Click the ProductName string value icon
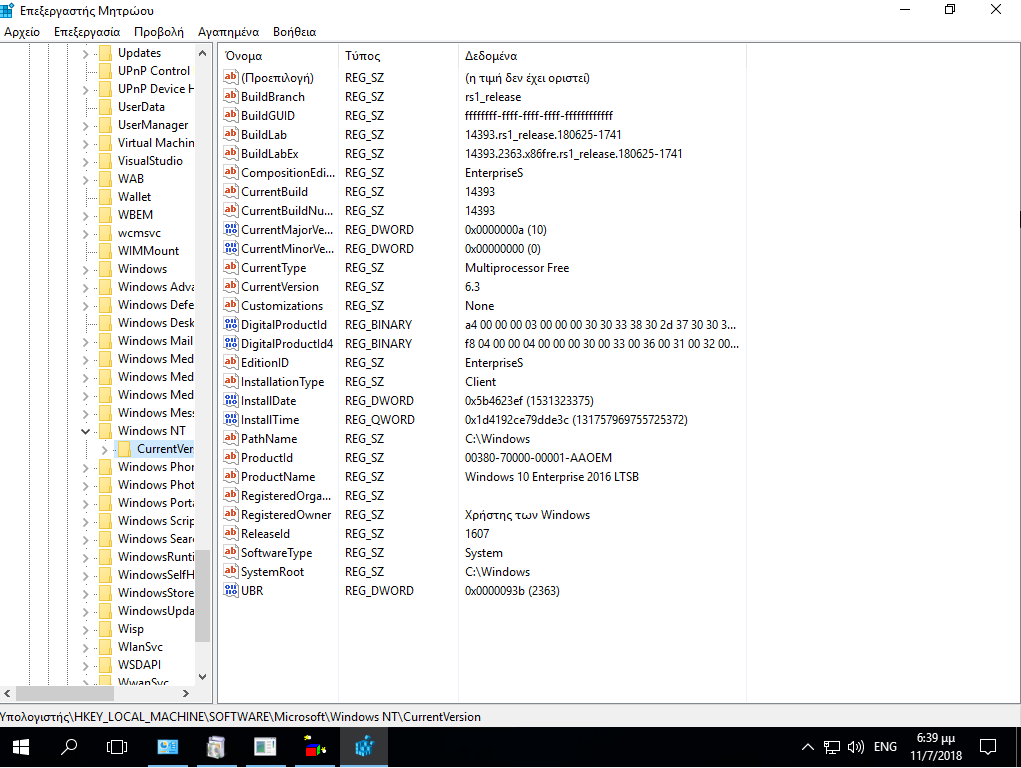 pyautogui.click(x=231, y=476)
